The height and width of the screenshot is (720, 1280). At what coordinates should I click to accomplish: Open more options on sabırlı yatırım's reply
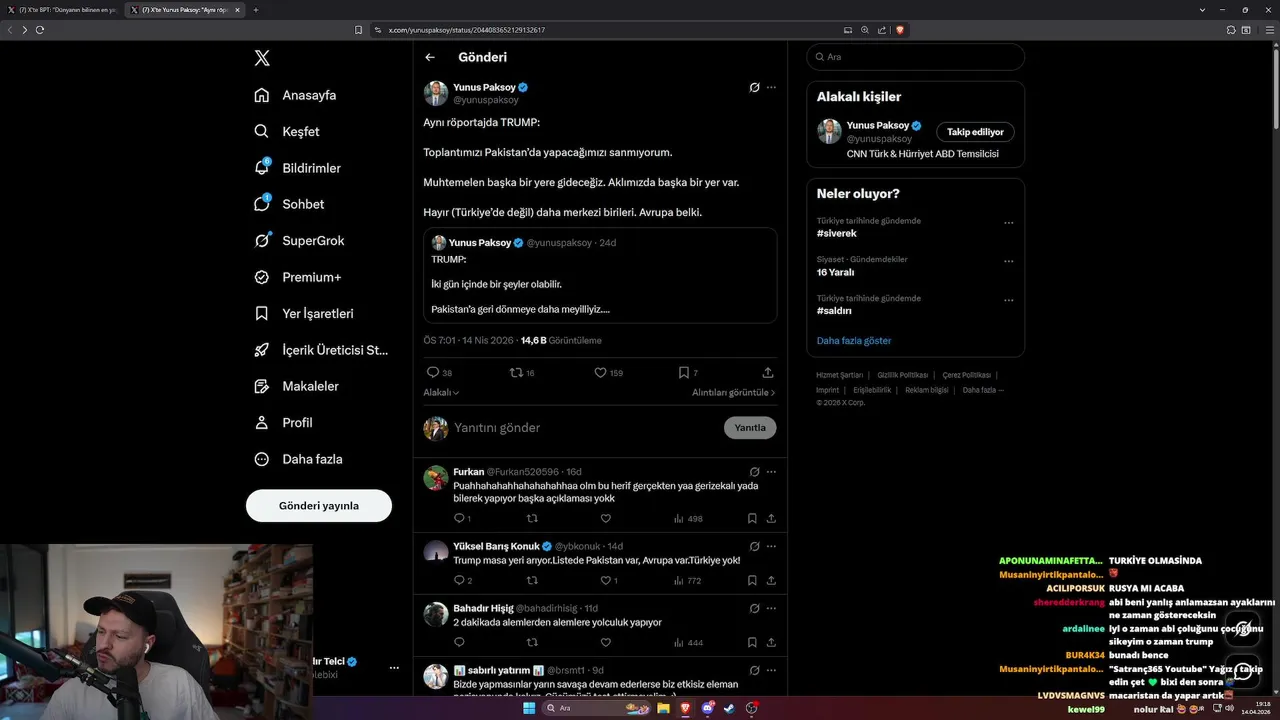click(771, 669)
